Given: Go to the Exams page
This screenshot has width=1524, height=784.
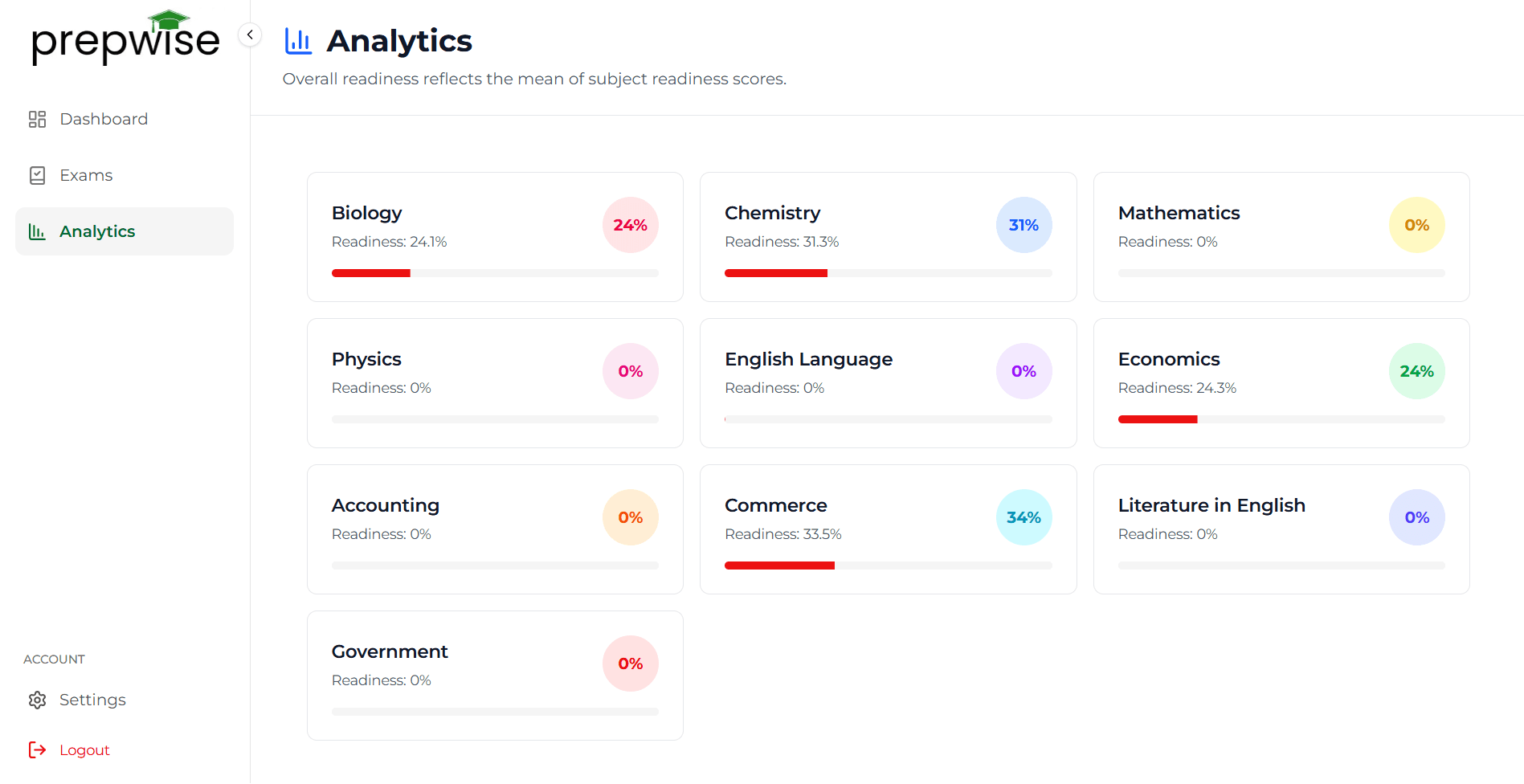Looking at the screenshot, I should [86, 176].
